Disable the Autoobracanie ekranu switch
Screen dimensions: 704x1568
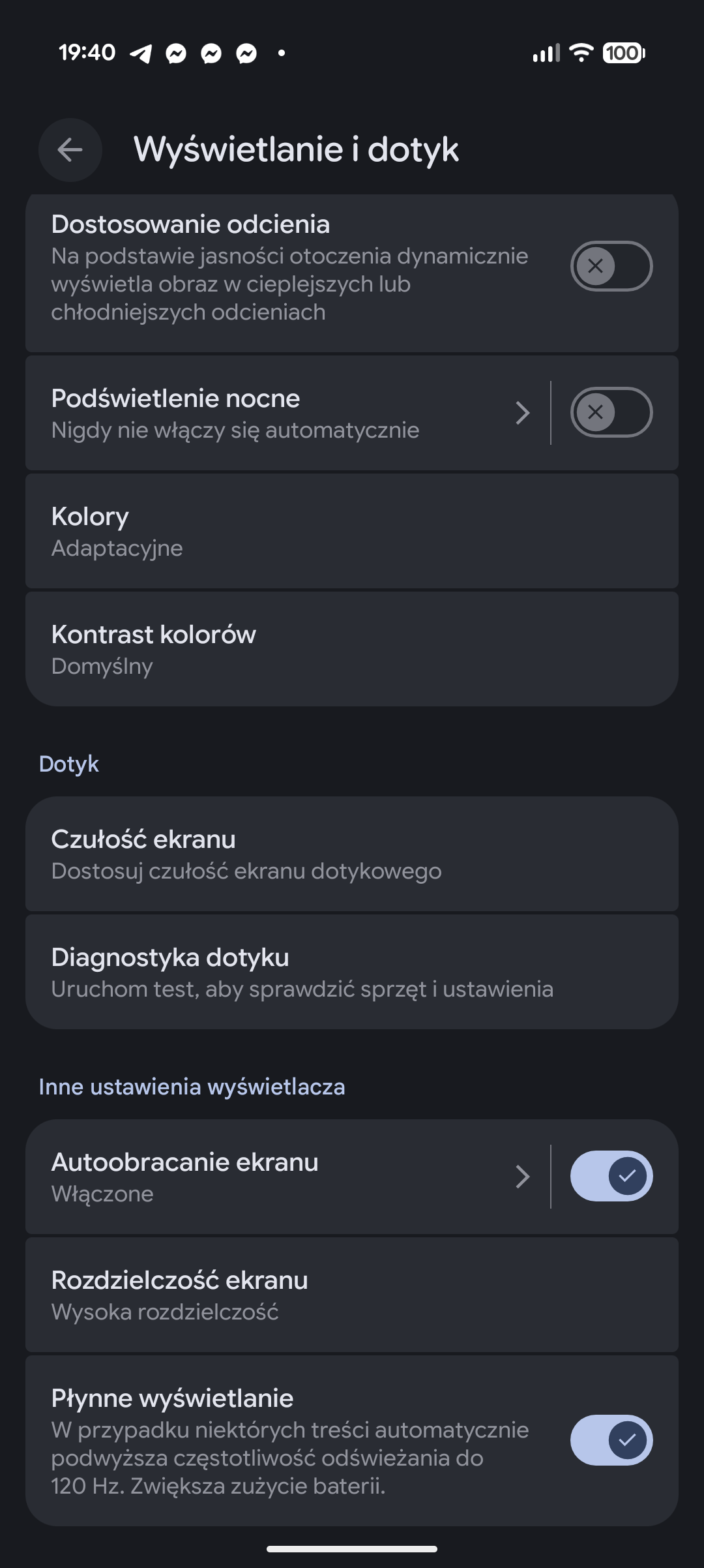(611, 1176)
